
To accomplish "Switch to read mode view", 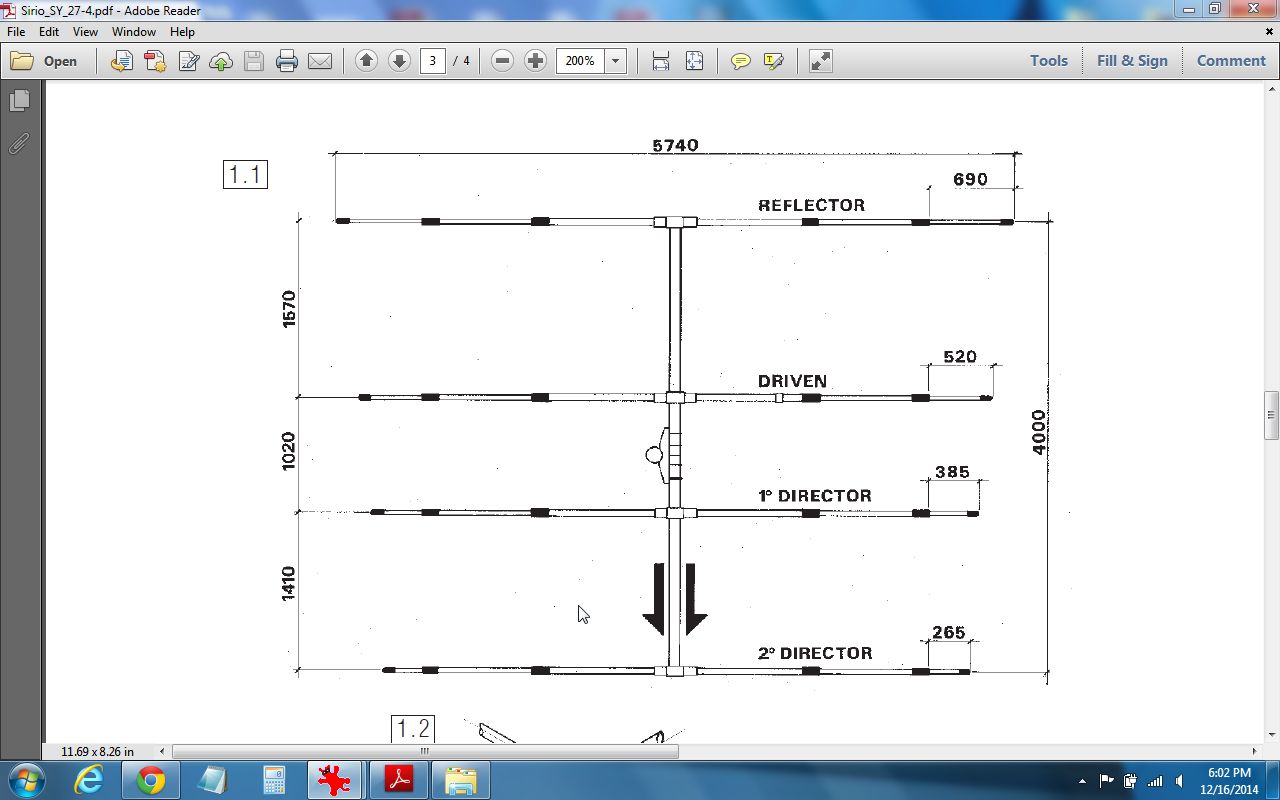I will click(820, 61).
